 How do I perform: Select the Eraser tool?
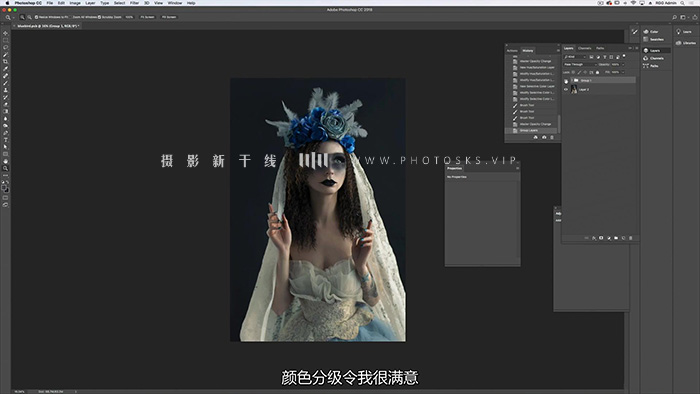coord(5,104)
